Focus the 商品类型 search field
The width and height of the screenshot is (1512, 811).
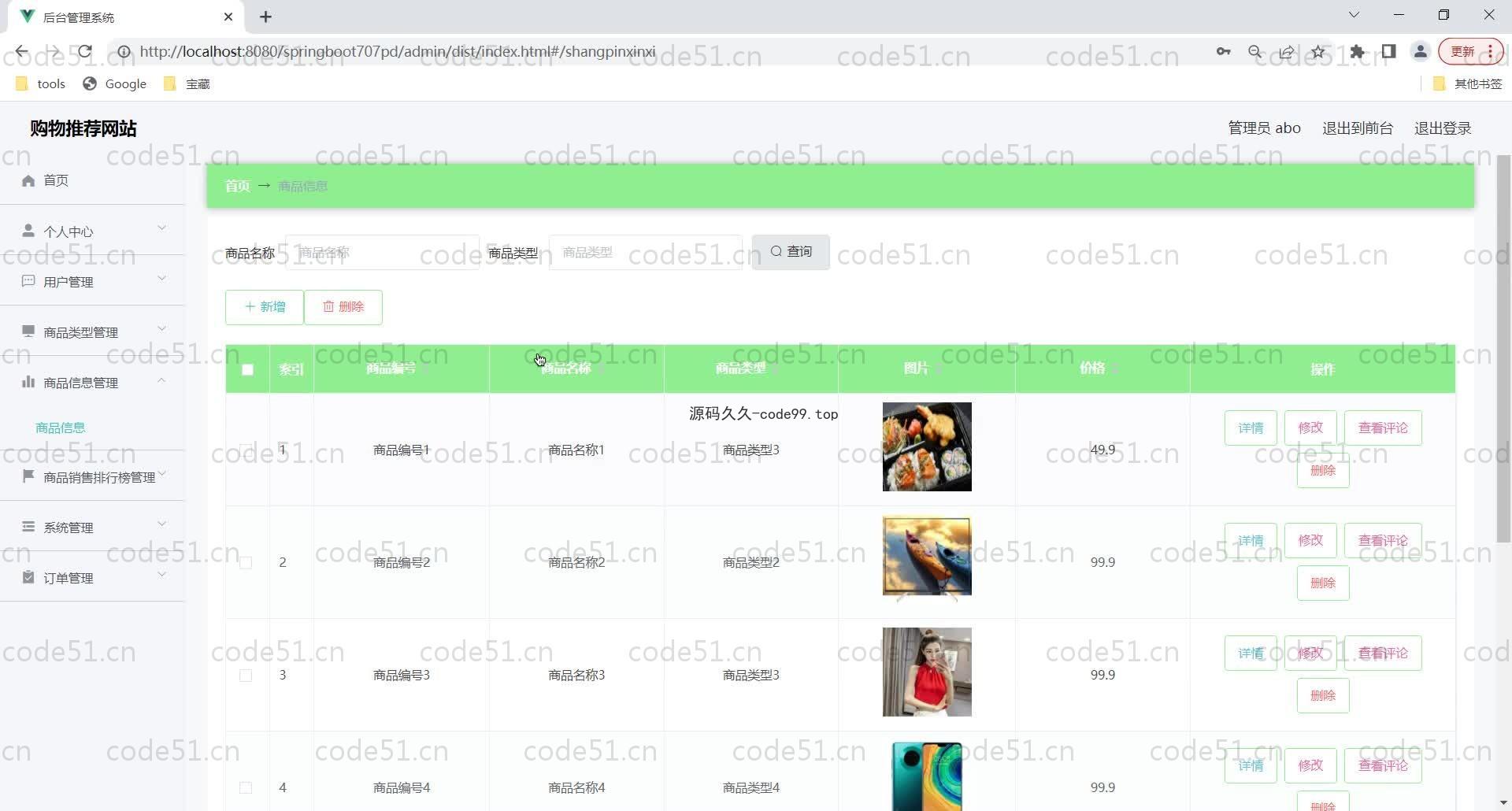646,253
